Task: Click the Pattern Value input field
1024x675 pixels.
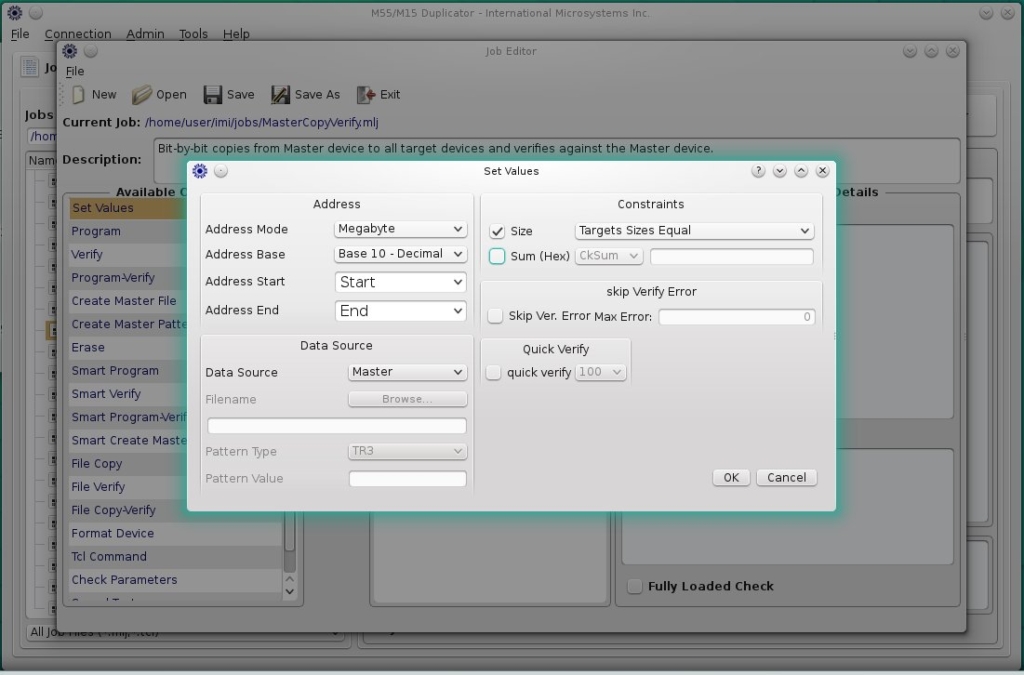Action: point(408,479)
